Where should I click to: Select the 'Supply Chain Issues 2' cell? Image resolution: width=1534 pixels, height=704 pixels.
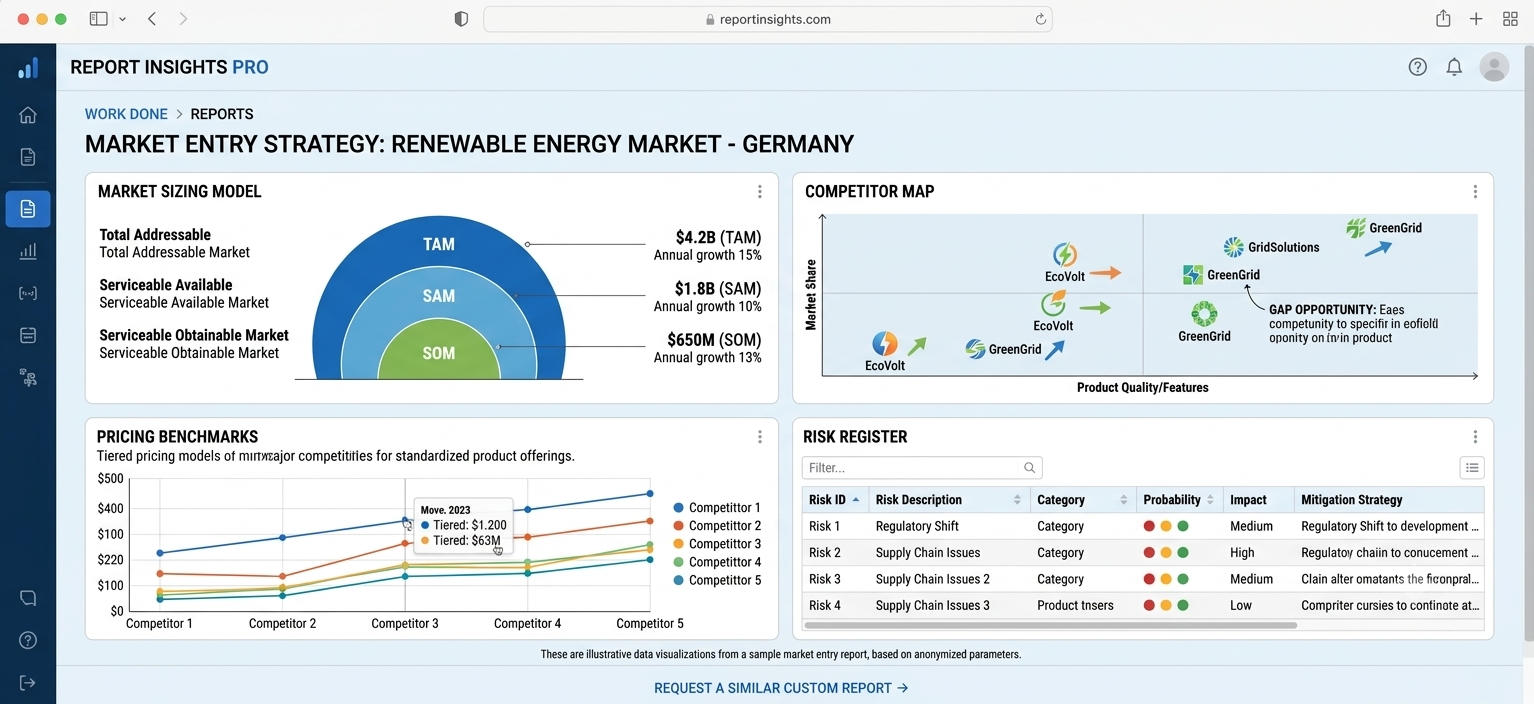932,579
